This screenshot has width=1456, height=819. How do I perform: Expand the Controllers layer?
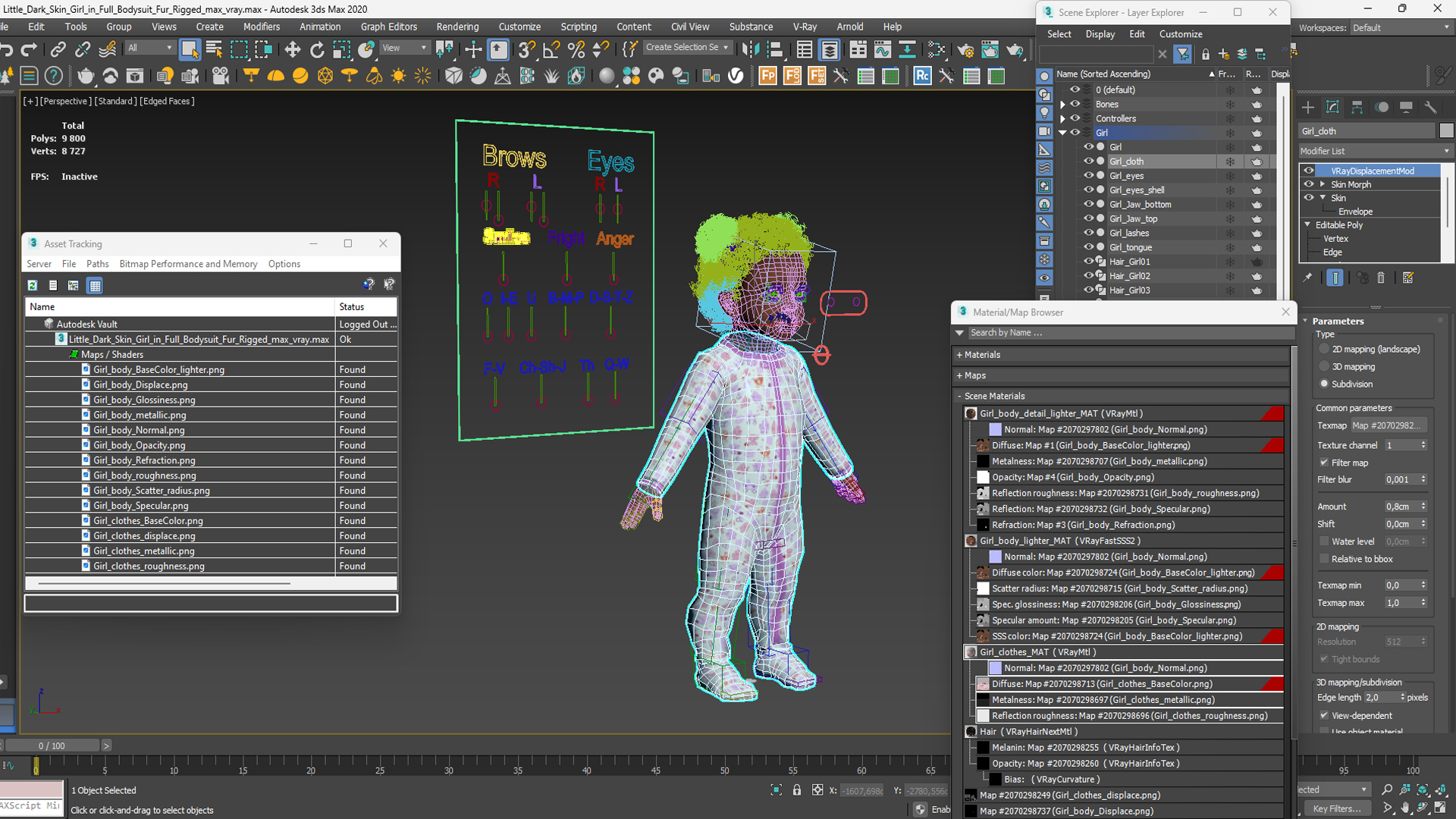click(1062, 118)
